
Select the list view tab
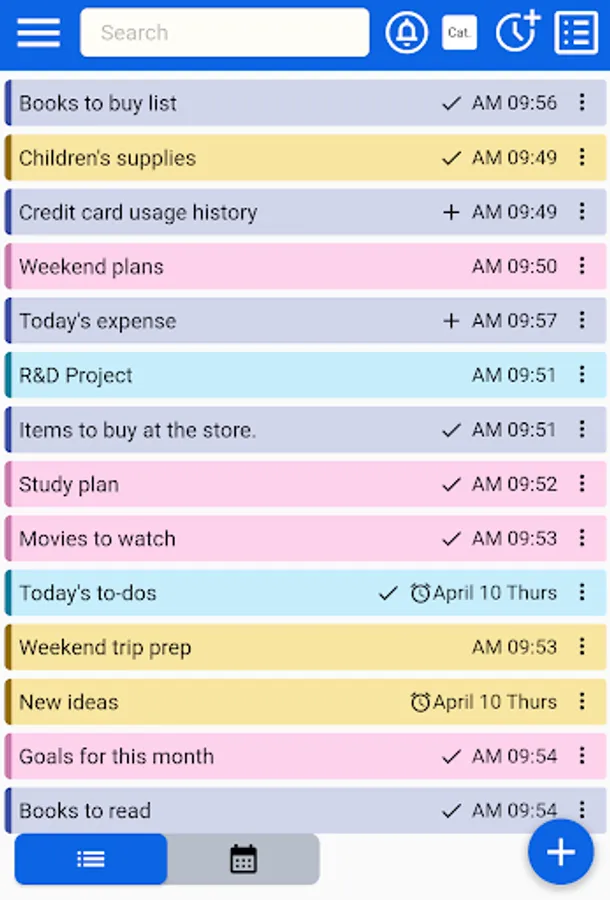(90, 858)
